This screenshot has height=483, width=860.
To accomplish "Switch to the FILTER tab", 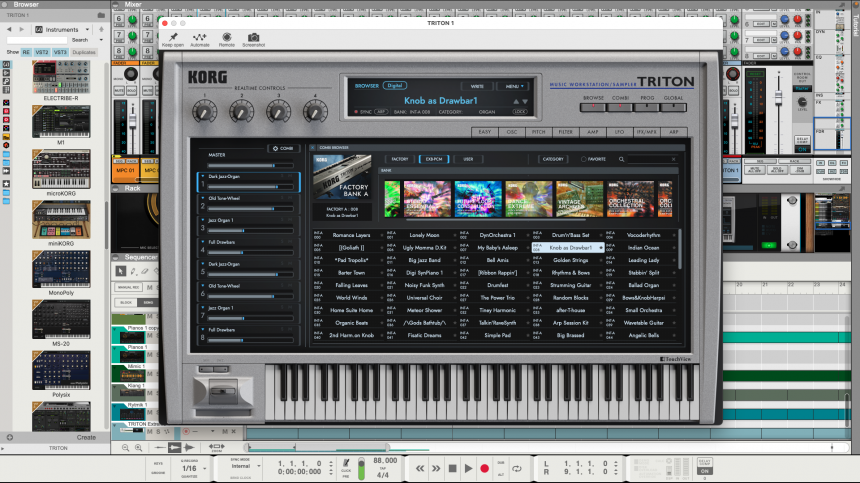I will (565, 132).
